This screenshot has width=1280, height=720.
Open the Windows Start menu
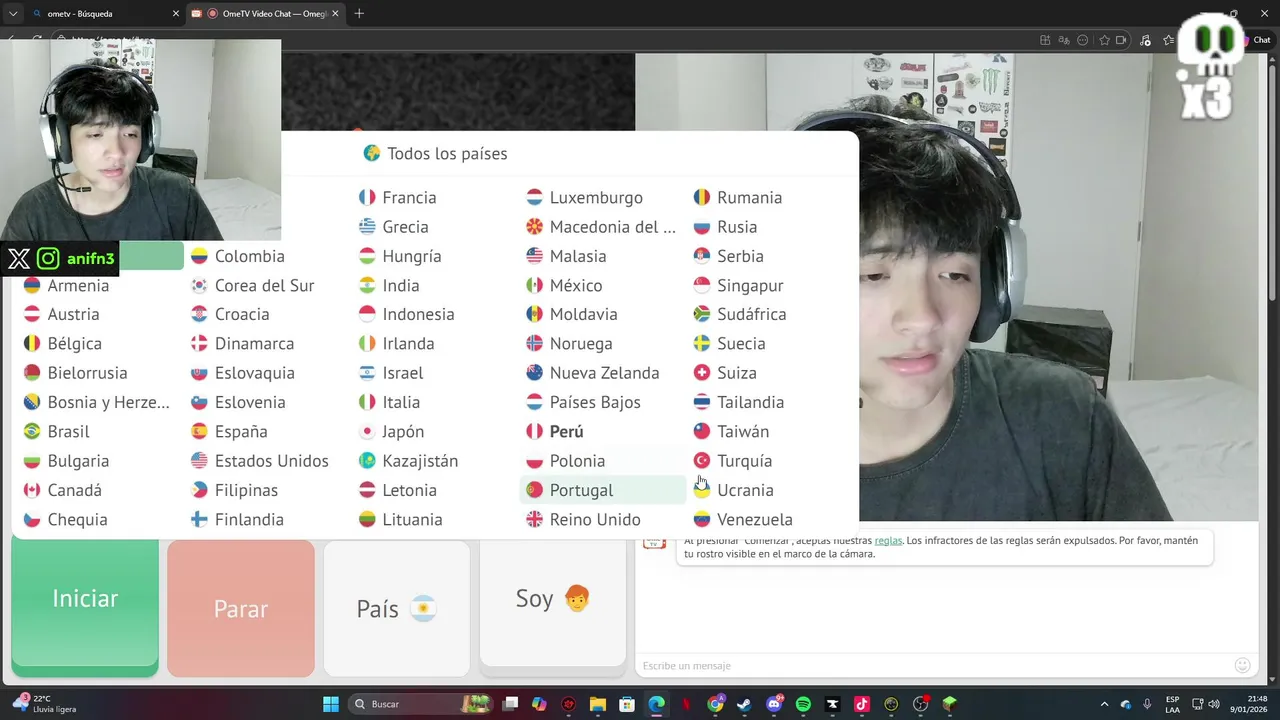[331, 704]
